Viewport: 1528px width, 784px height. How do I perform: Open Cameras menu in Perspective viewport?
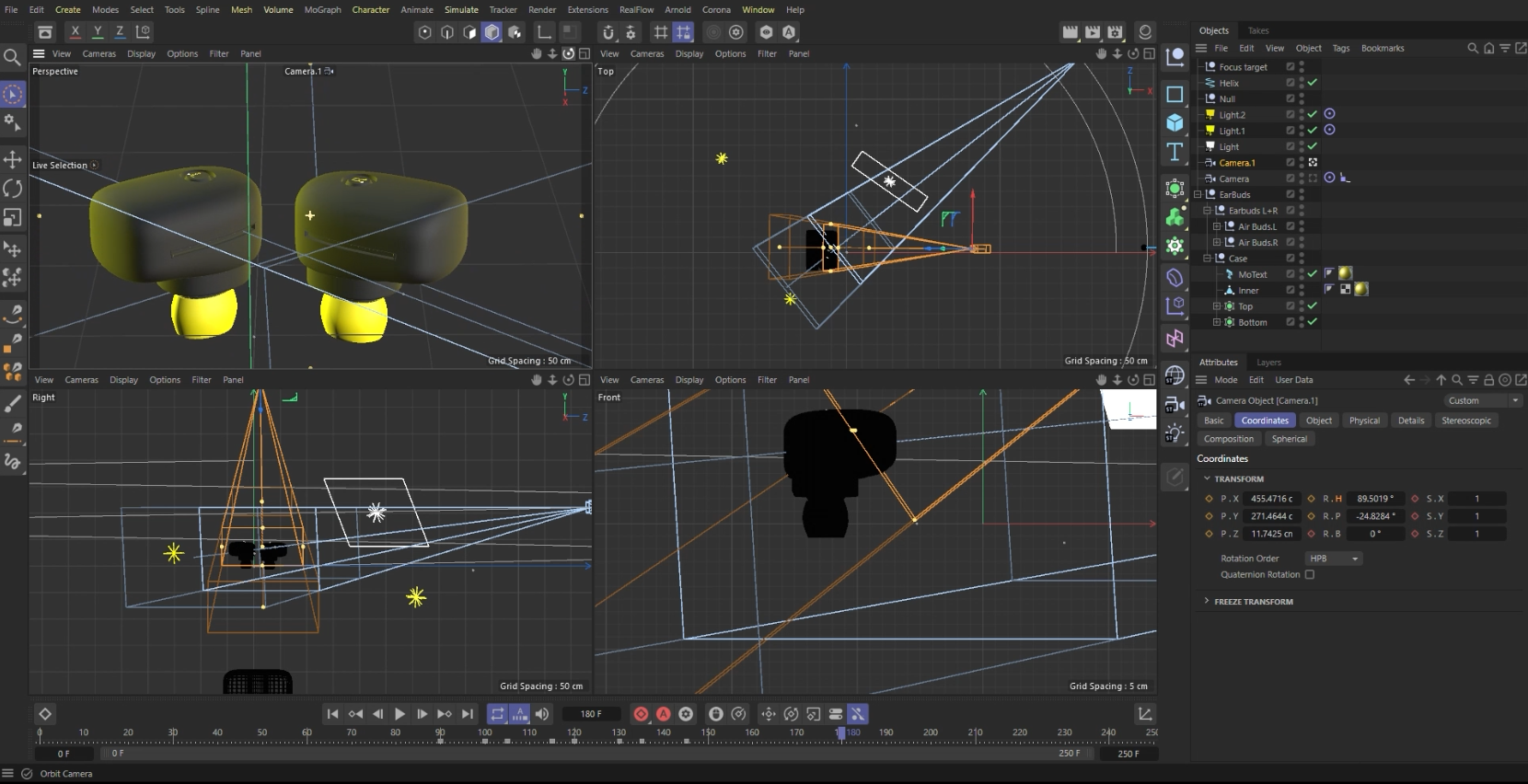99,53
